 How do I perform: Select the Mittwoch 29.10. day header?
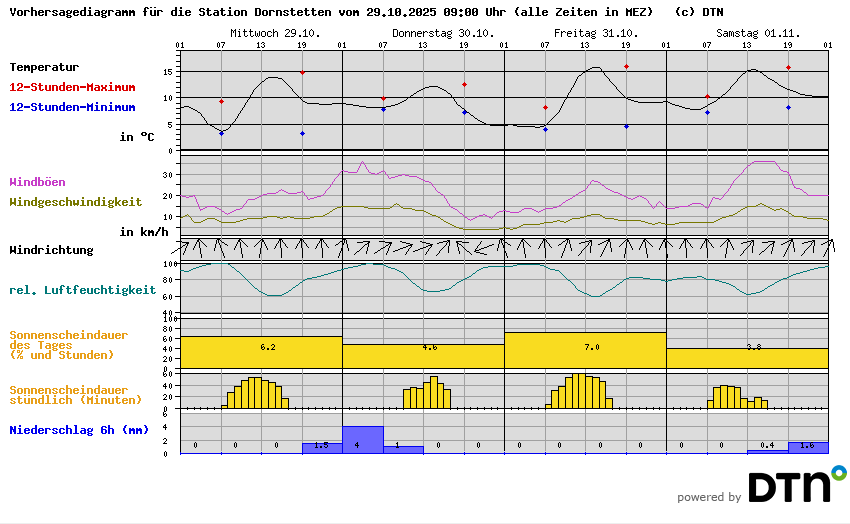275,33
